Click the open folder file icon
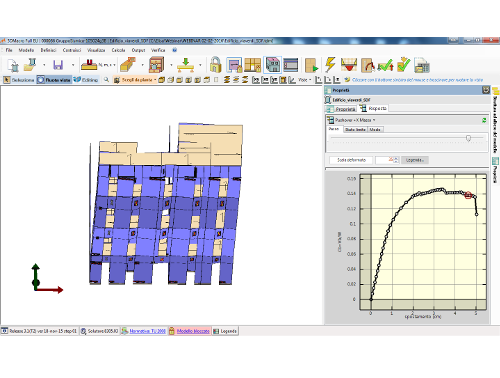Screen dimensions: 500x378 point(31,65)
